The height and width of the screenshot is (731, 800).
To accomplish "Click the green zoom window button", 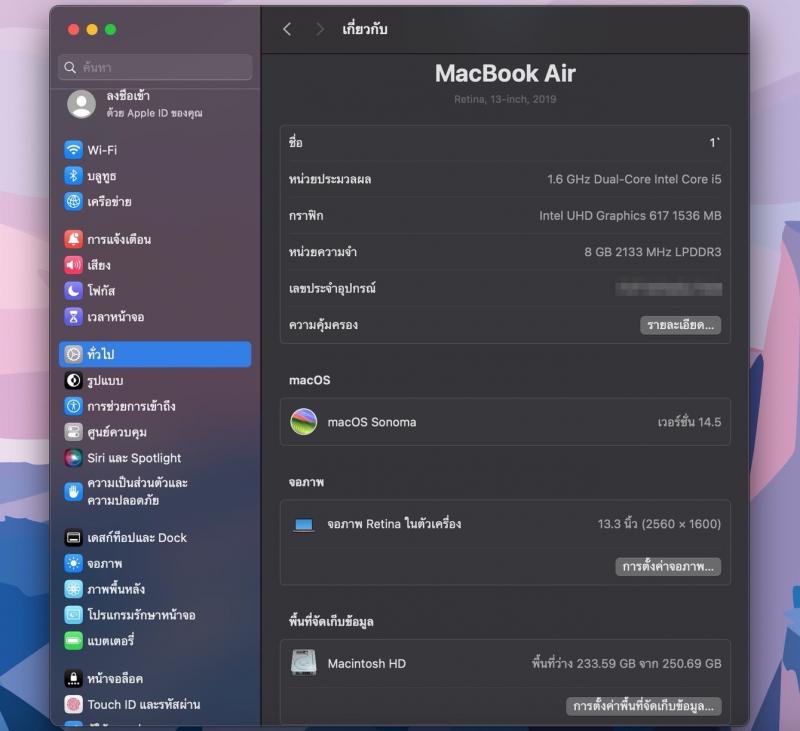I will tap(110, 30).
